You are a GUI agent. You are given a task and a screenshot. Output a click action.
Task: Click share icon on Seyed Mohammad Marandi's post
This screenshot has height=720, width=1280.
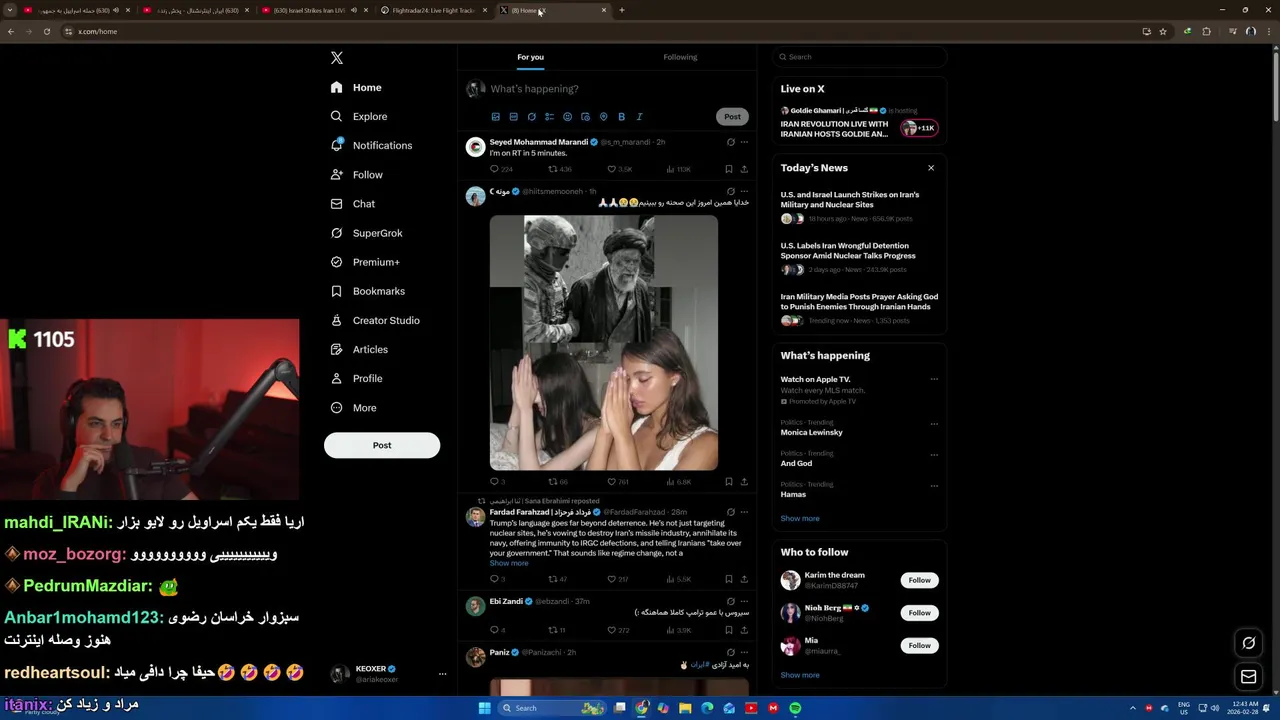(744, 169)
